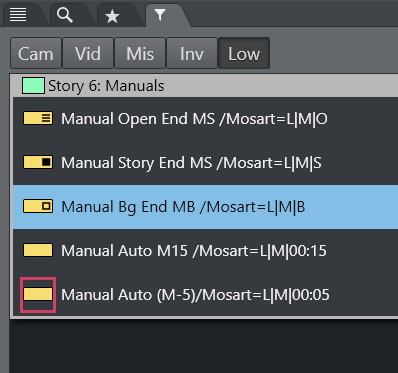This screenshot has height=373, width=398.
Task: Click the red-outlined Manual Auto (M-5) icon
Action: 38,295
